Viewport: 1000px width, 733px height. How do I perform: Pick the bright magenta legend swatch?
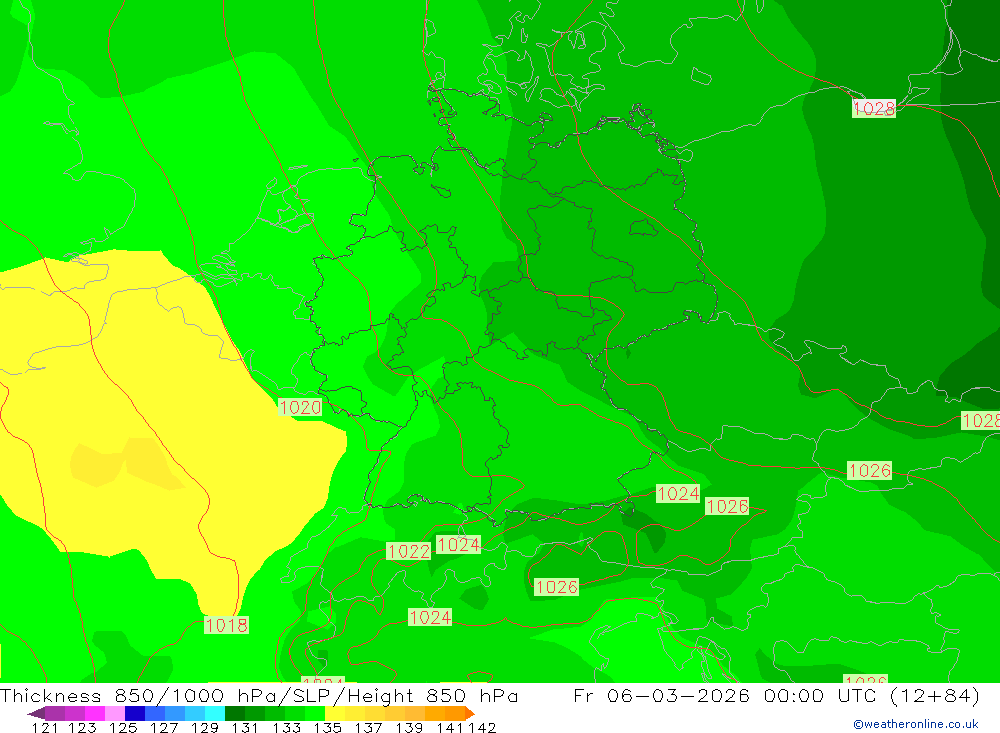(x=94, y=713)
